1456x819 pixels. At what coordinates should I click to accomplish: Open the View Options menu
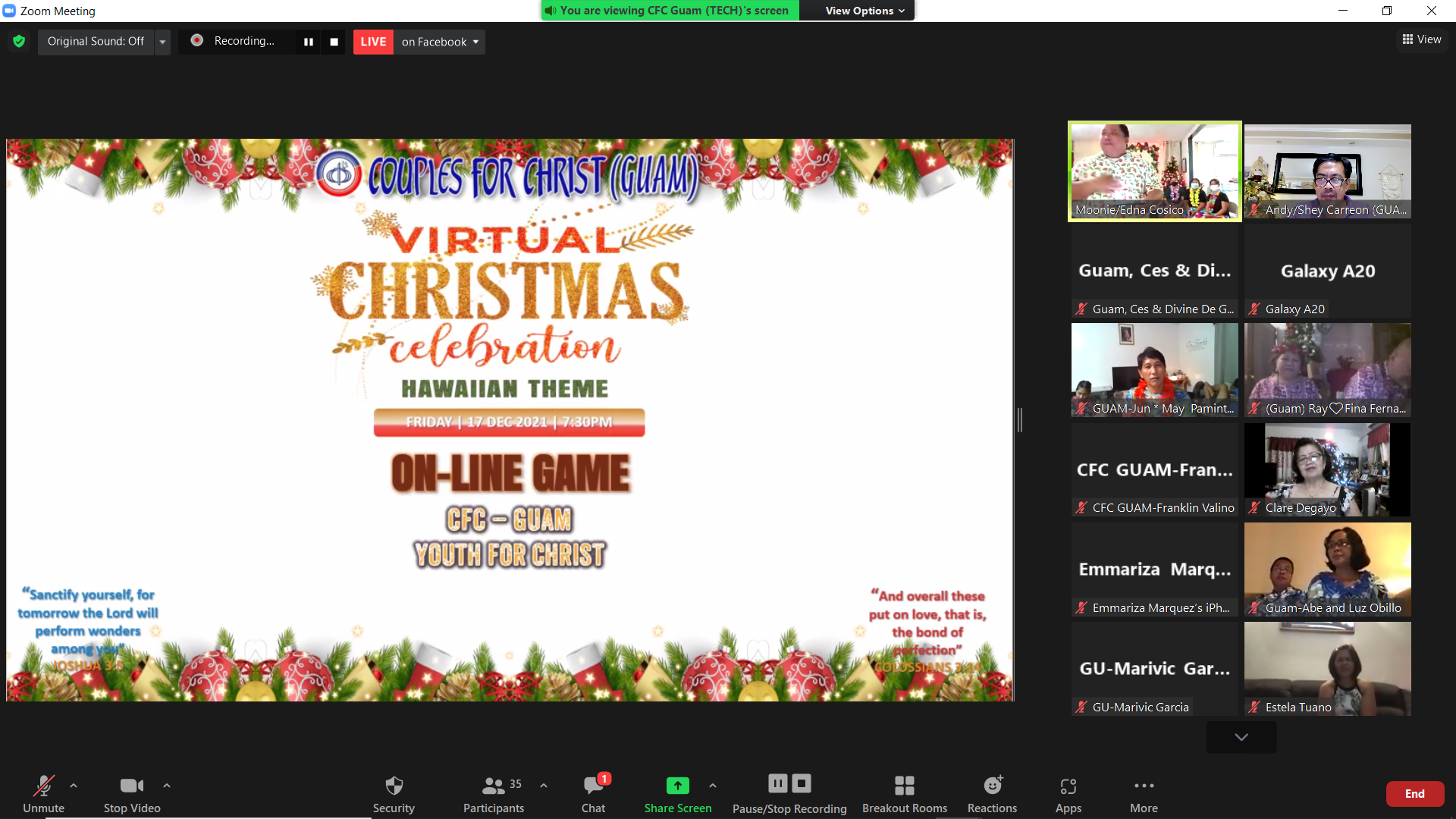click(x=864, y=11)
